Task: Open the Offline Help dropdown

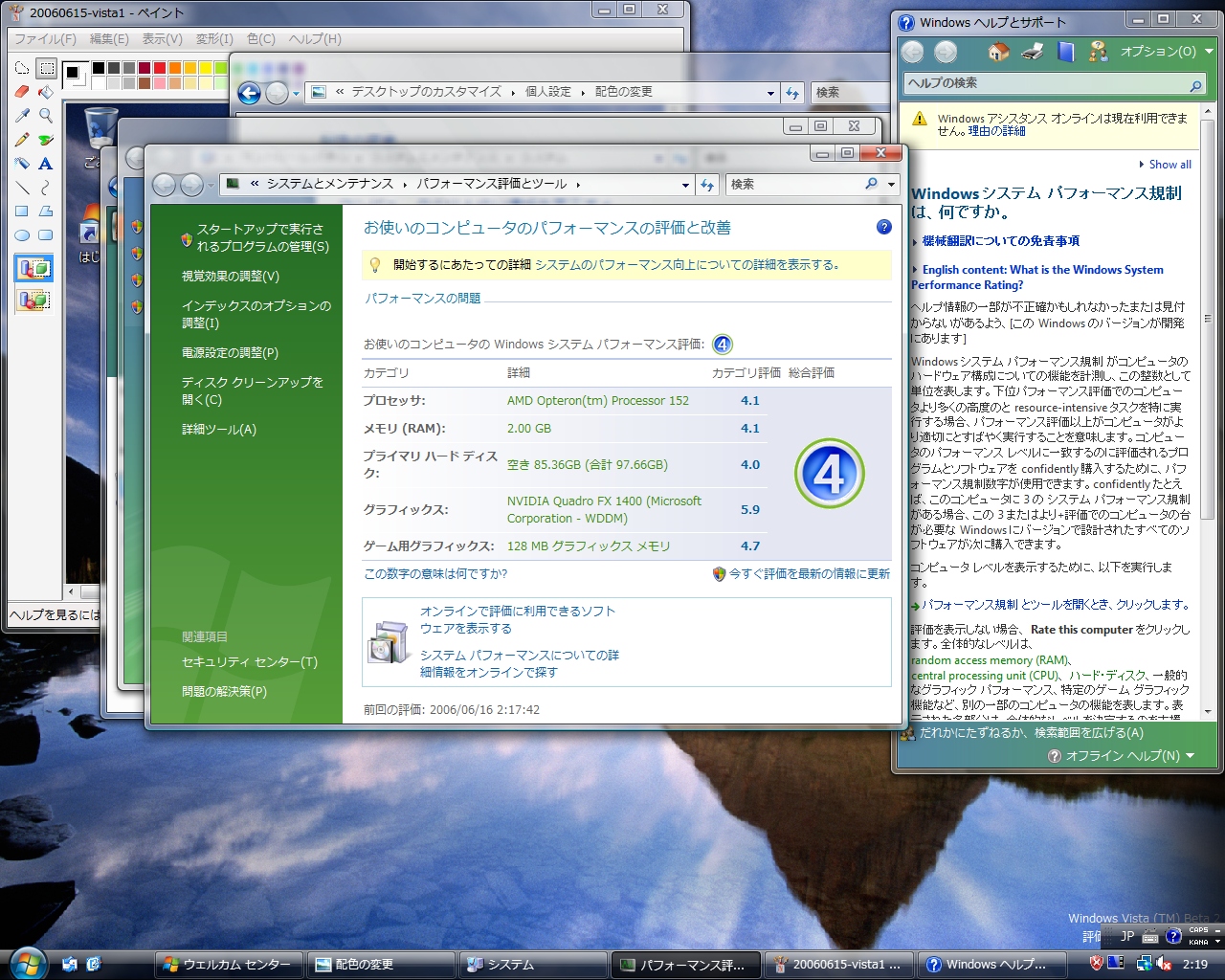Action: [x=1122, y=756]
